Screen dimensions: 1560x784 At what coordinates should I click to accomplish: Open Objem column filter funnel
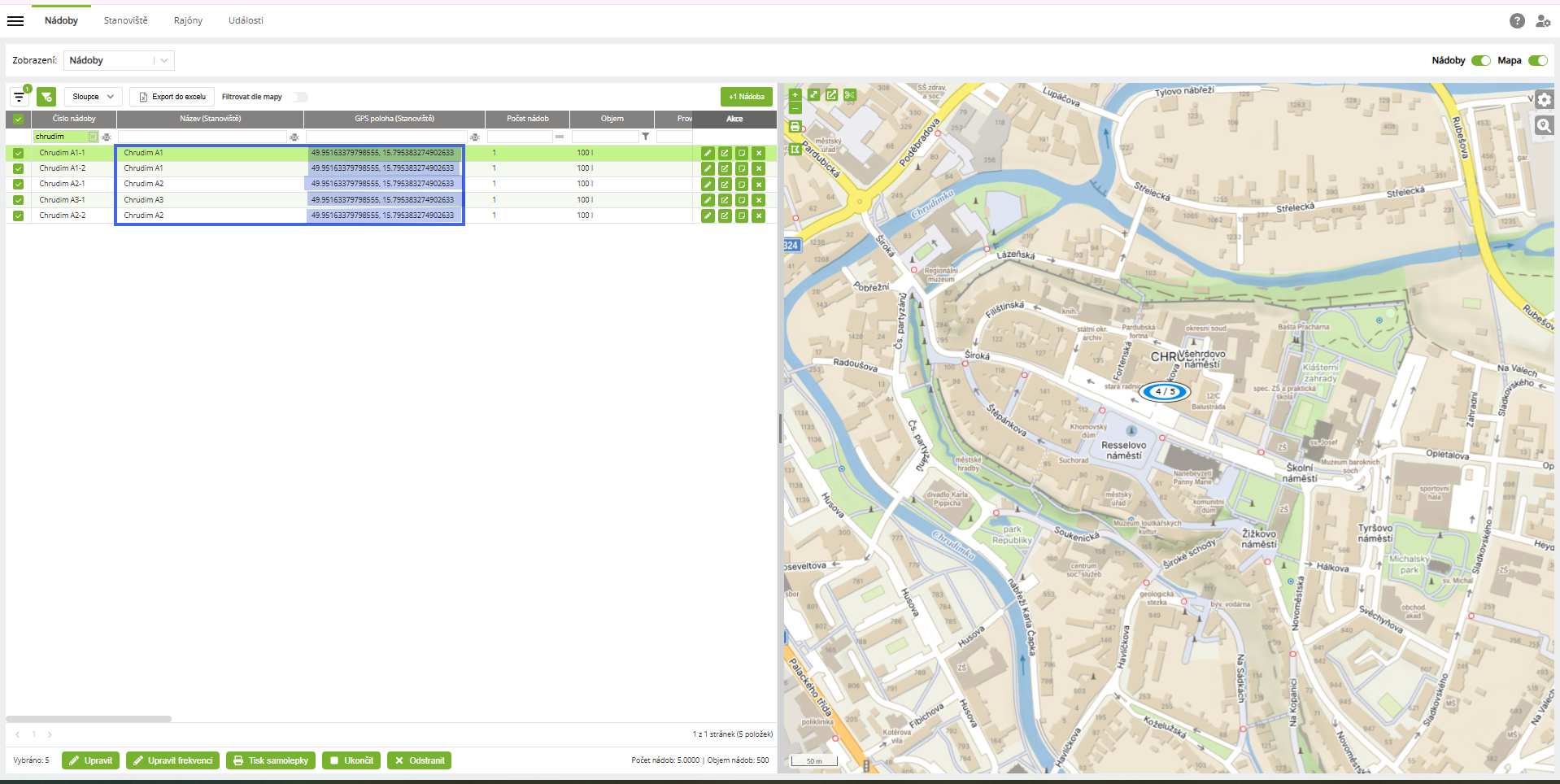point(646,137)
